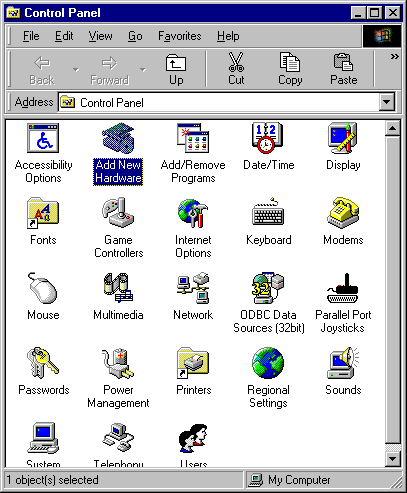This screenshot has width=407, height=493.
Task: Click the Copy toolbar button
Action: (x=290, y=69)
